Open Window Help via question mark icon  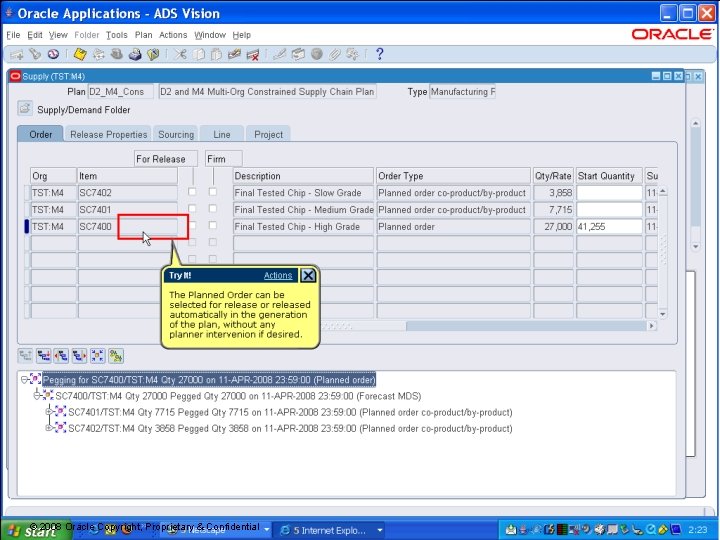point(379,54)
